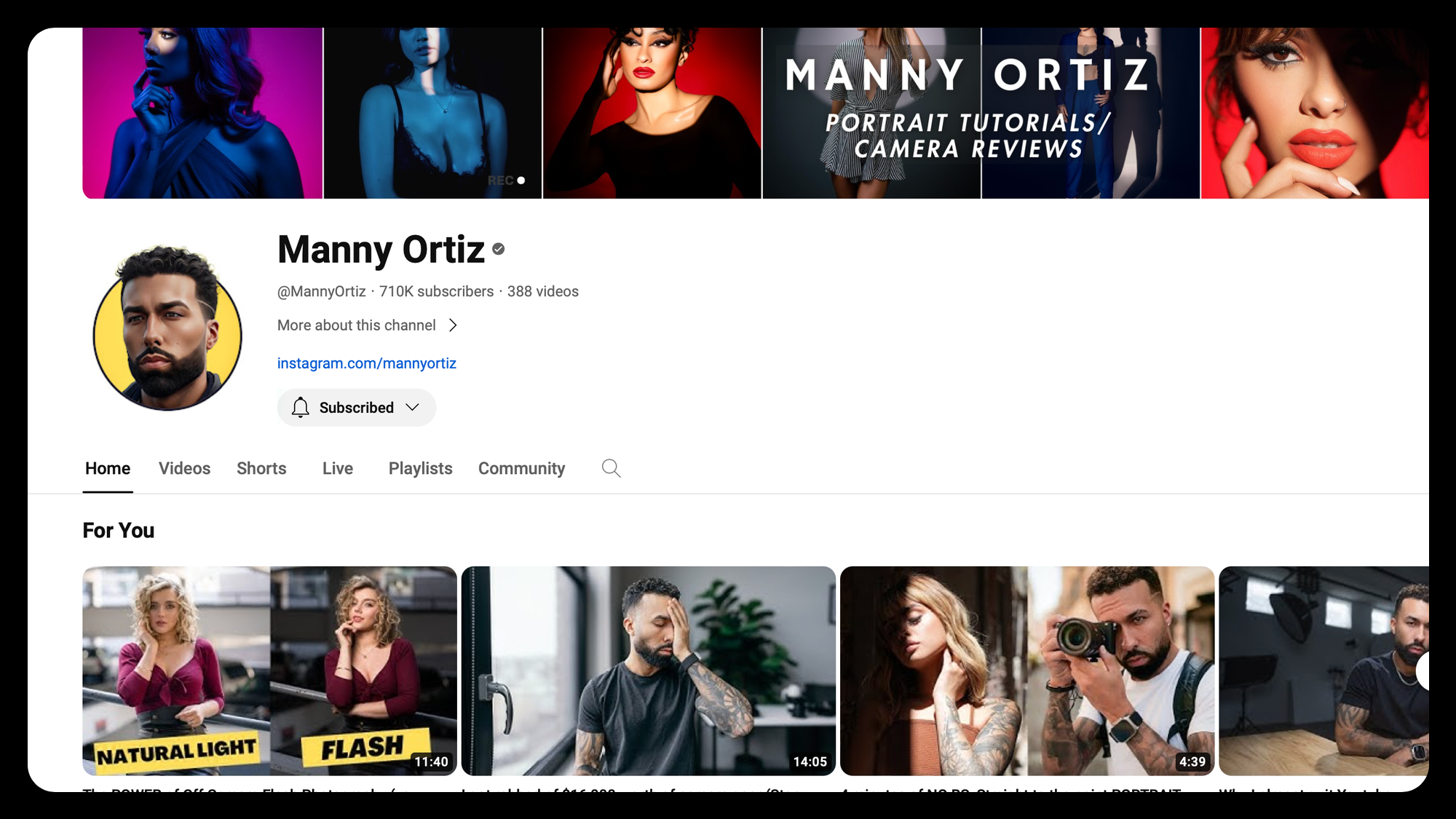This screenshot has height=819, width=1456.
Task: Click the 4:39 portrait video thumbnail
Action: point(1026,670)
